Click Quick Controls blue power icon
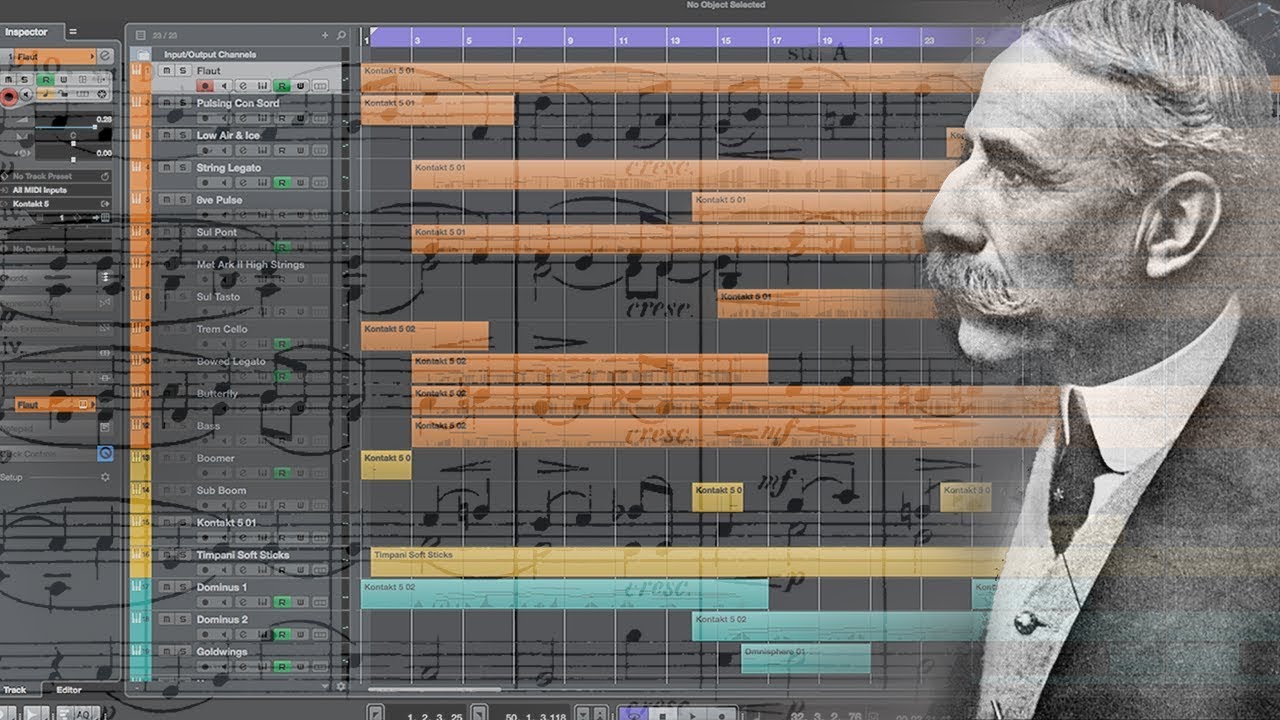Image resolution: width=1280 pixels, height=720 pixels. (x=106, y=453)
